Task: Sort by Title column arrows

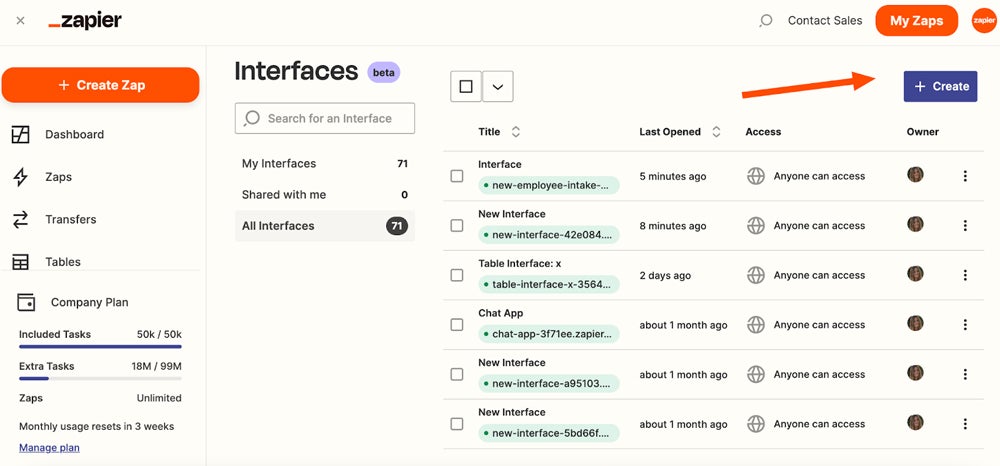Action: point(516,132)
